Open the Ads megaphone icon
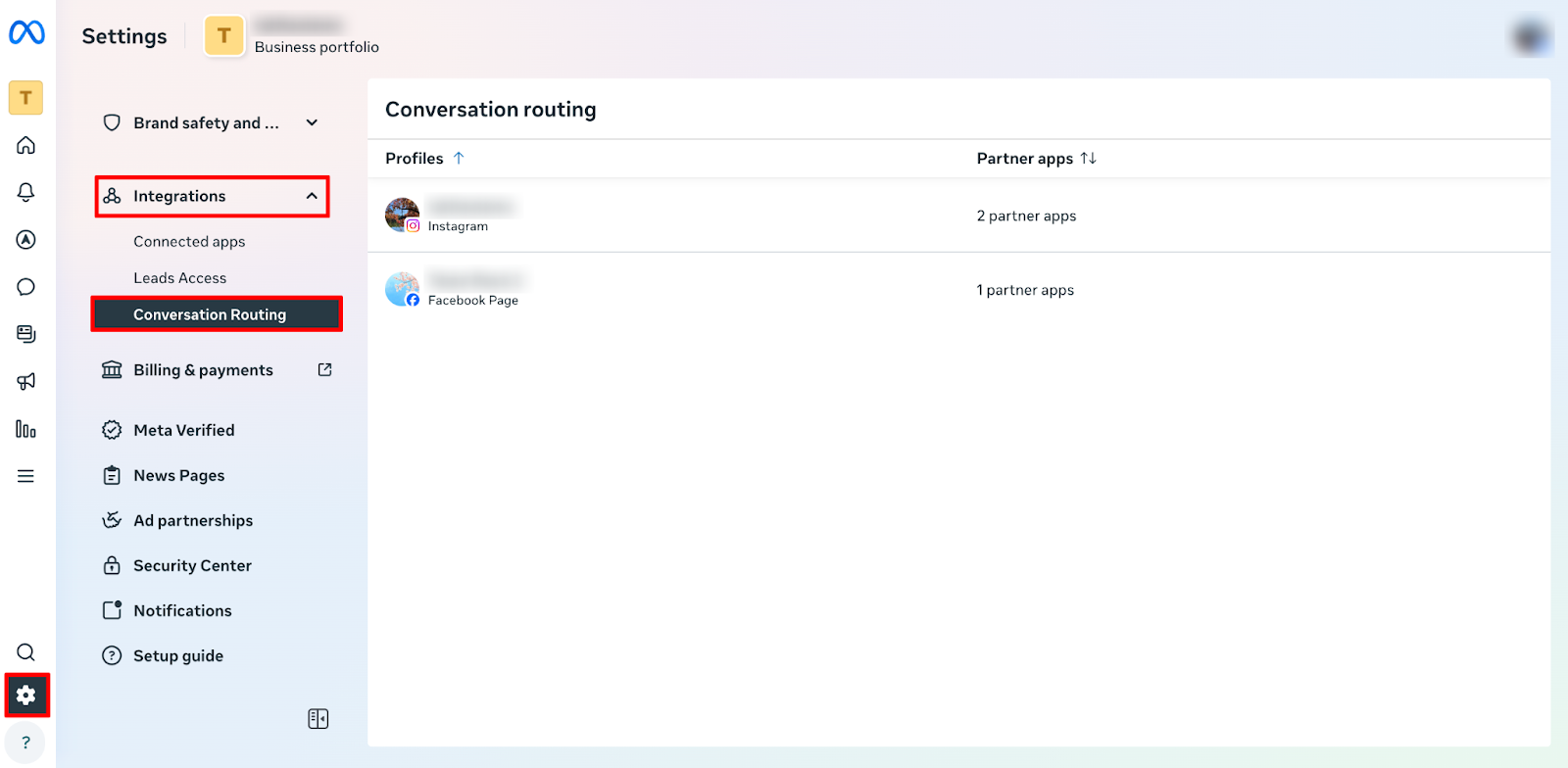 [26, 381]
